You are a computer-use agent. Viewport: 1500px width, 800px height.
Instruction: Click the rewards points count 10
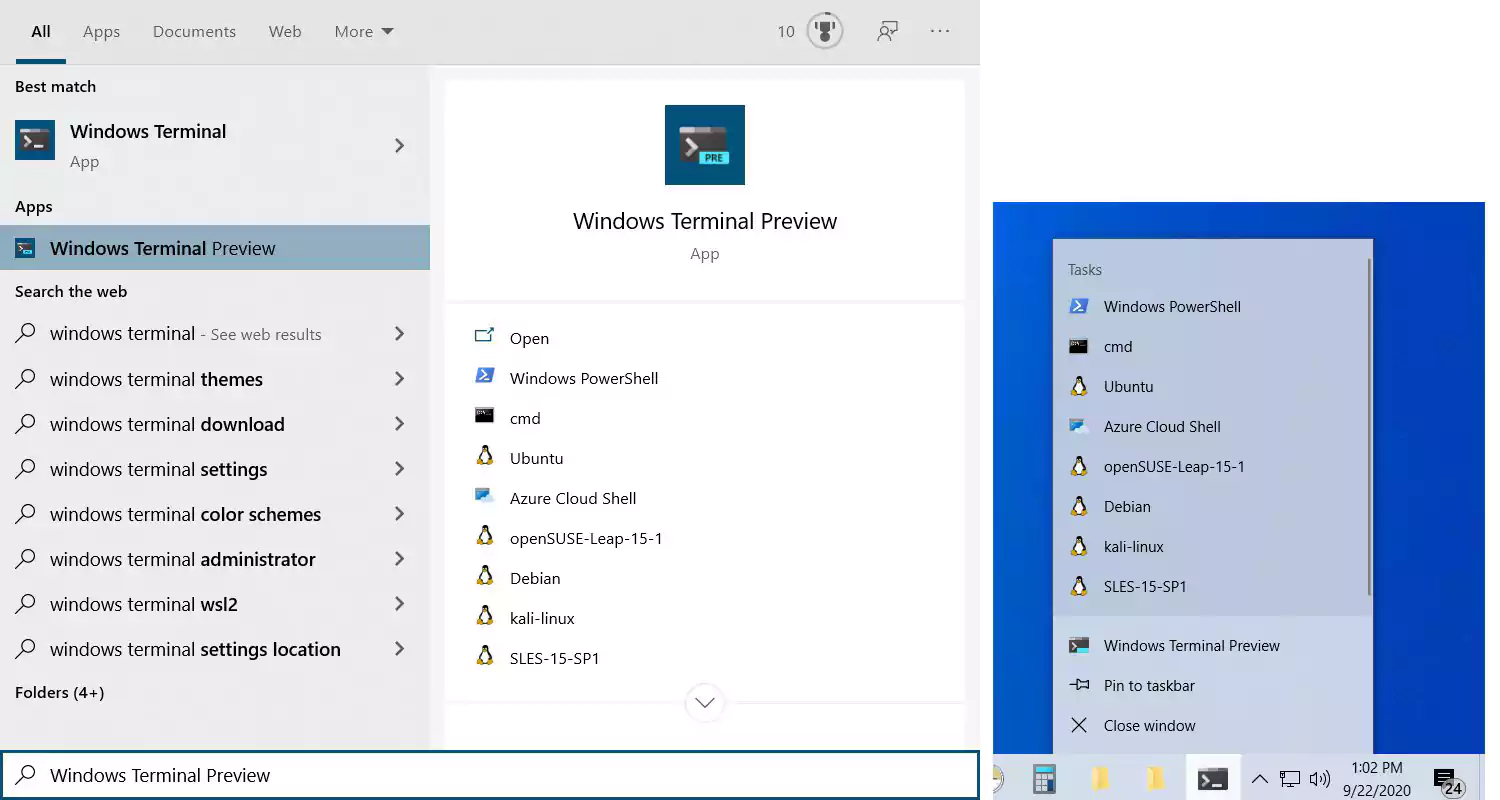coord(786,31)
